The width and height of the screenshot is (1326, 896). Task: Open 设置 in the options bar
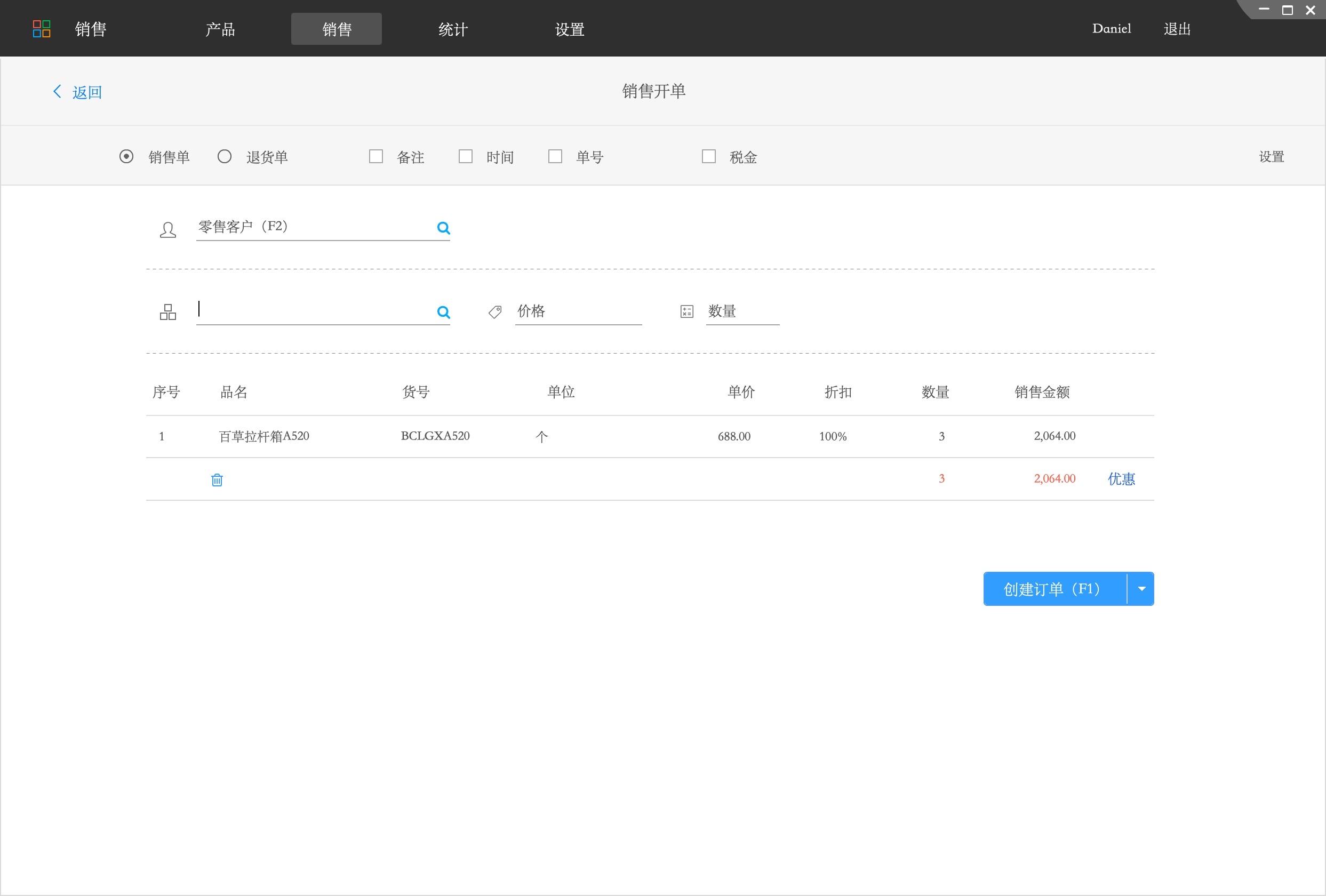[x=1271, y=157]
